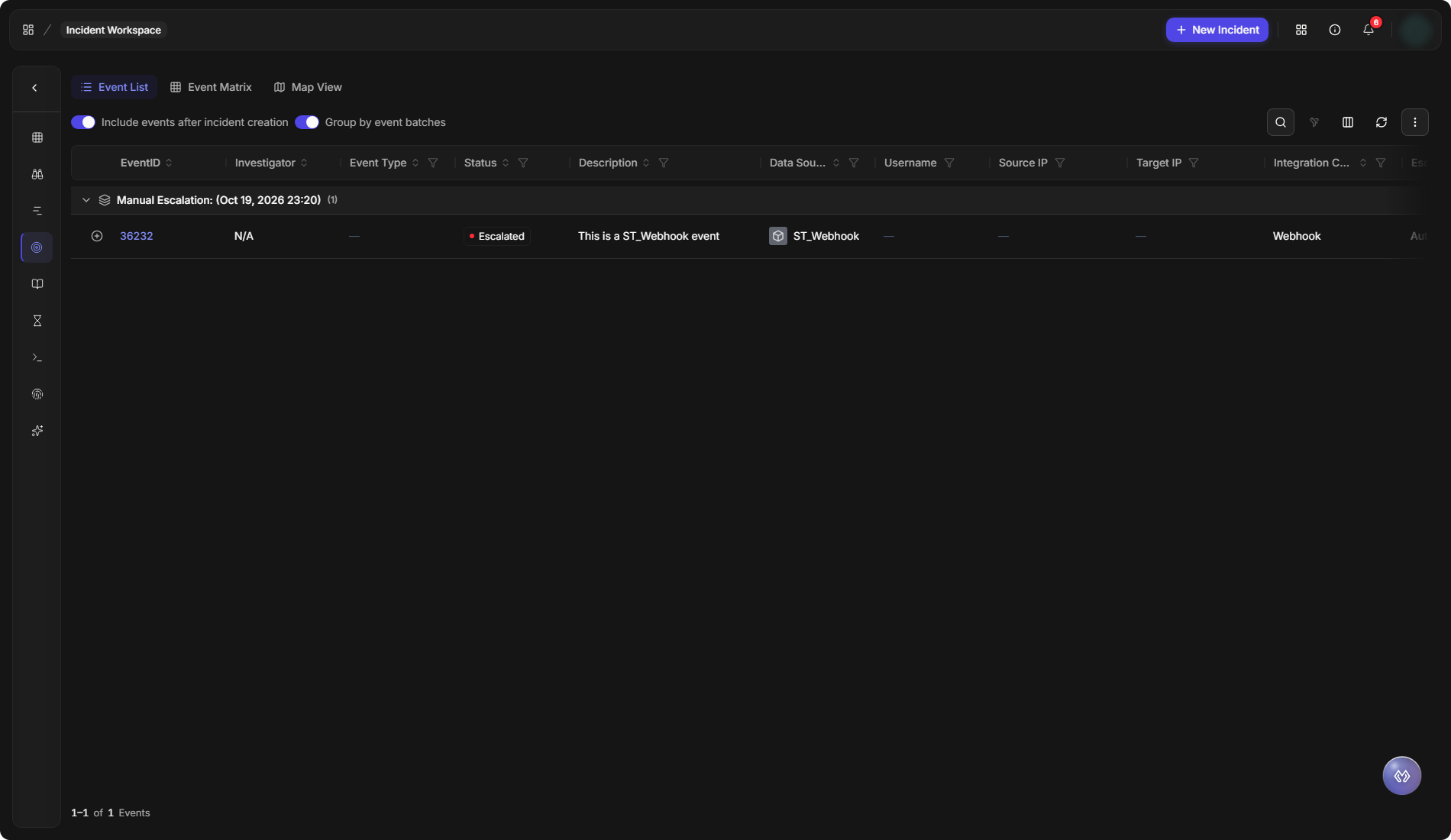Switch to the Event List tab
1451x840 pixels.
pyautogui.click(x=115, y=87)
